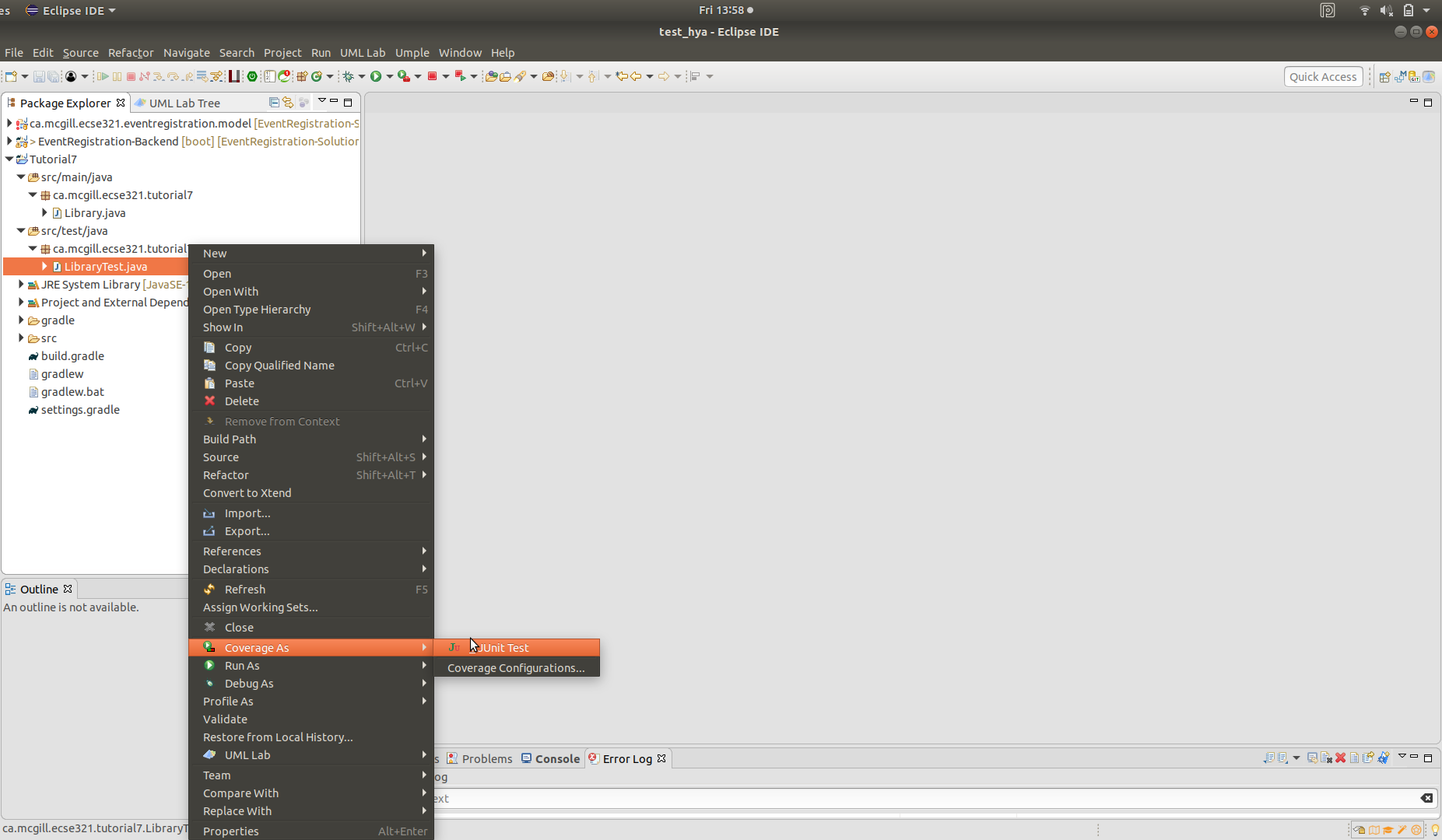
Task: Switch to the Console tab
Action: 556,758
